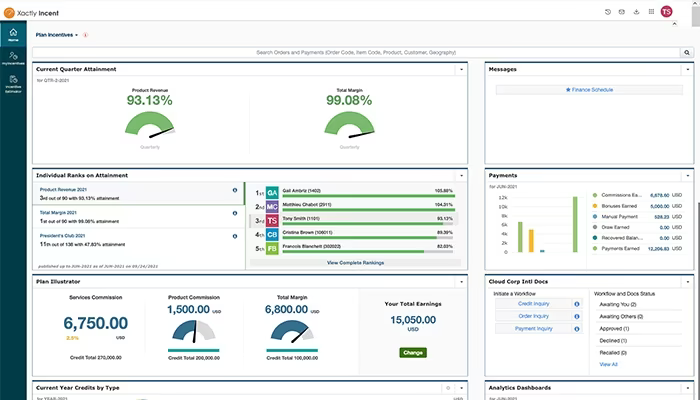This screenshot has width=700, height=400.
Task: Click the Xactly Incent logo
Action: [31, 13]
